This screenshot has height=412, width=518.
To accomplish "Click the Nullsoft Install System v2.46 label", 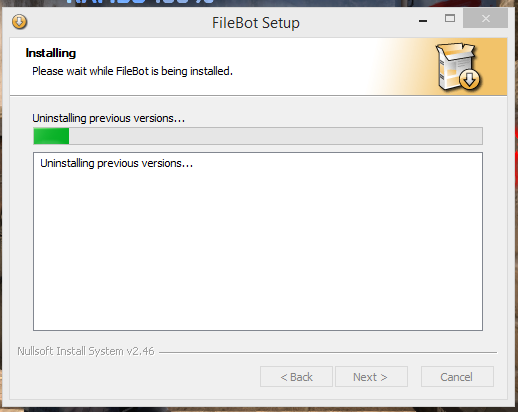I will pos(86,351).
